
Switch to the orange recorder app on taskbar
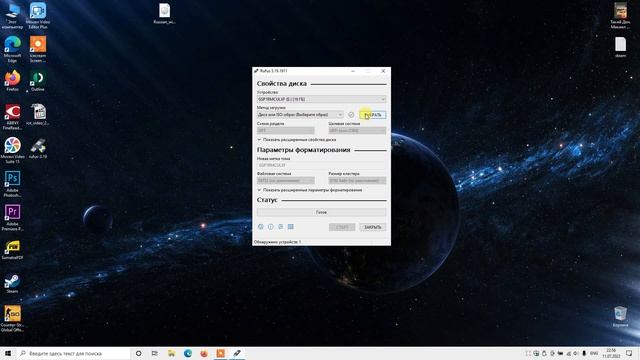[220, 353]
